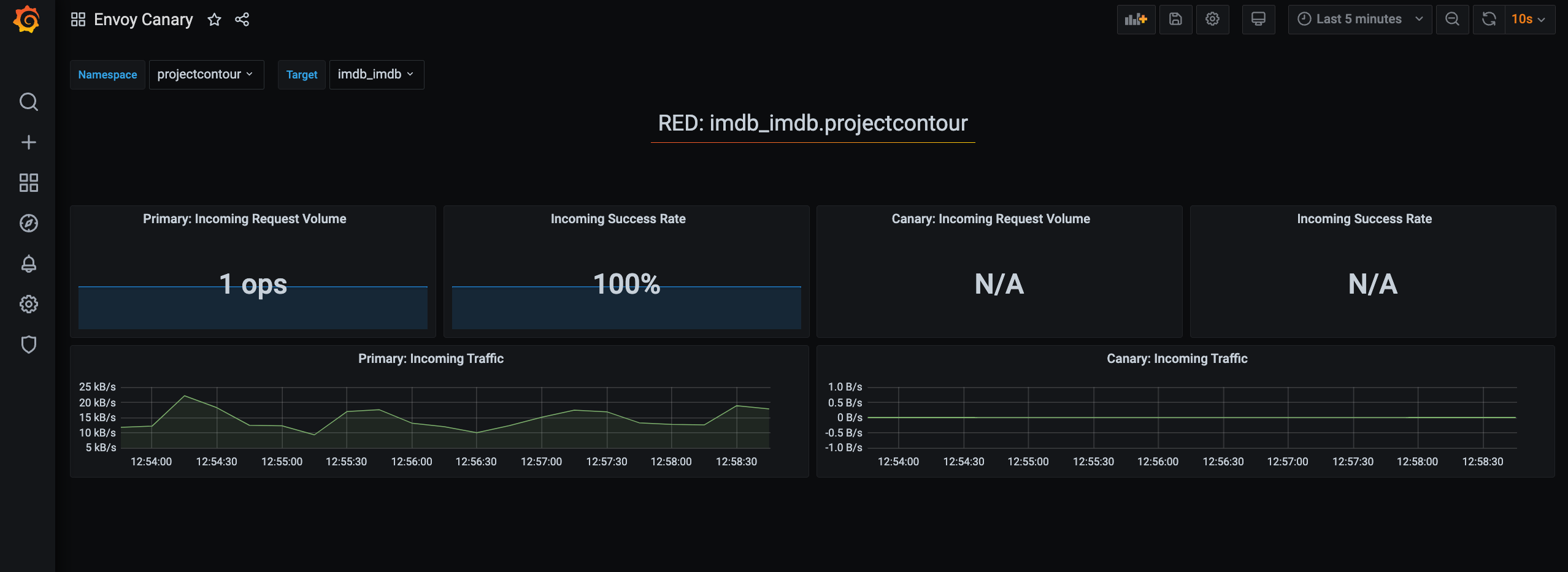Open Primary: Incoming Request Volume panel title
This screenshot has width=1568, height=572.
245,219
